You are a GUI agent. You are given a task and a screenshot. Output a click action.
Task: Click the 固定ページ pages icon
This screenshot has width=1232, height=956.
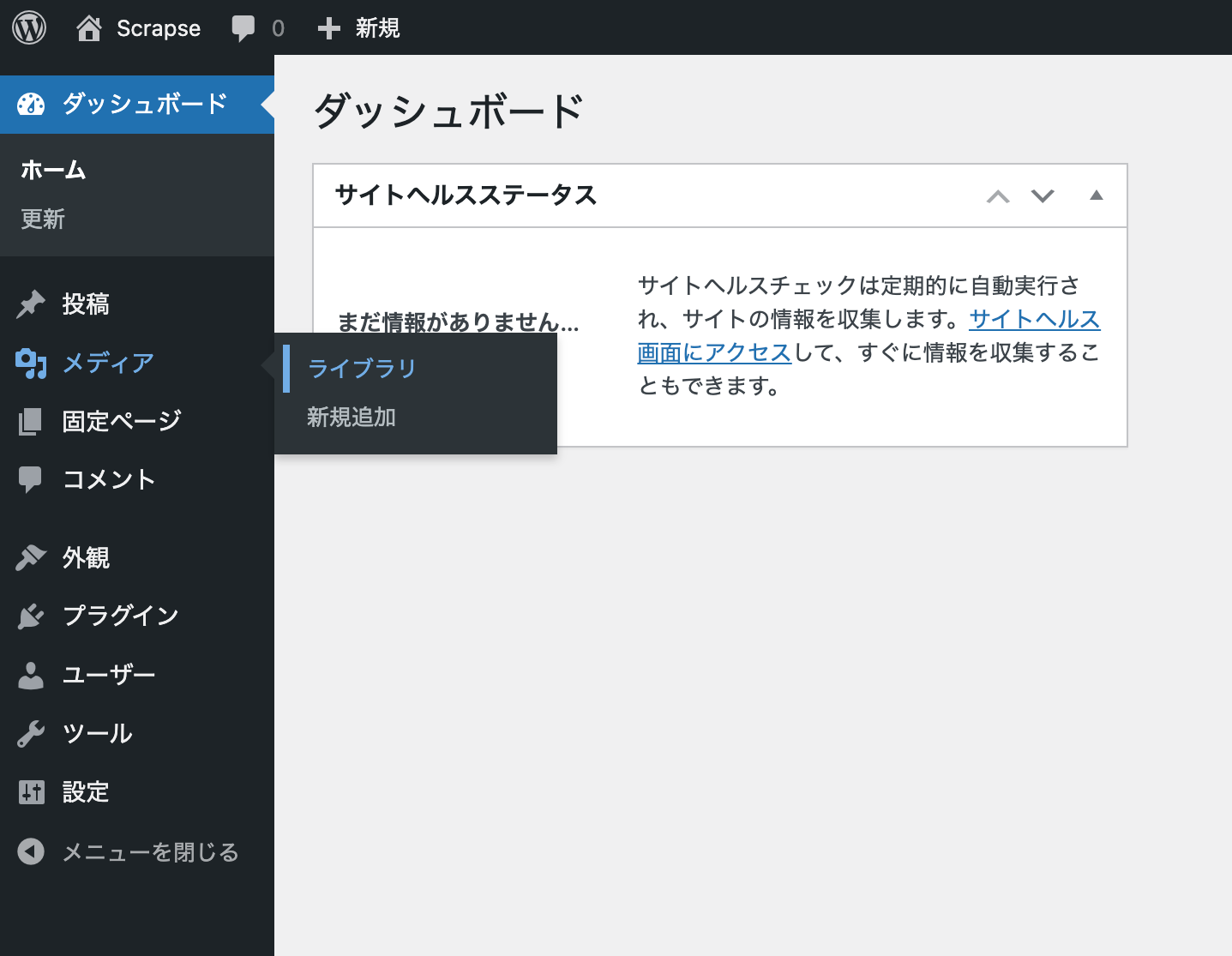click(x=31, y=421)
